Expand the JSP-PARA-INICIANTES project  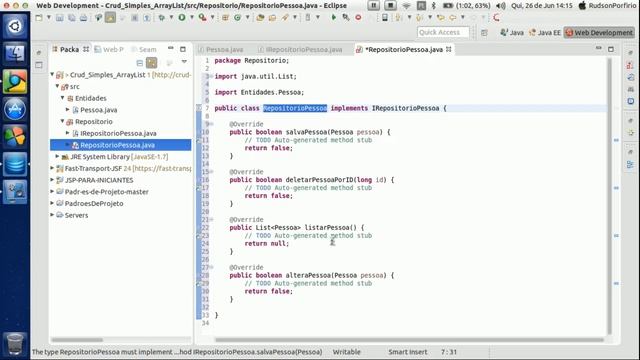(x=52, y=180)
